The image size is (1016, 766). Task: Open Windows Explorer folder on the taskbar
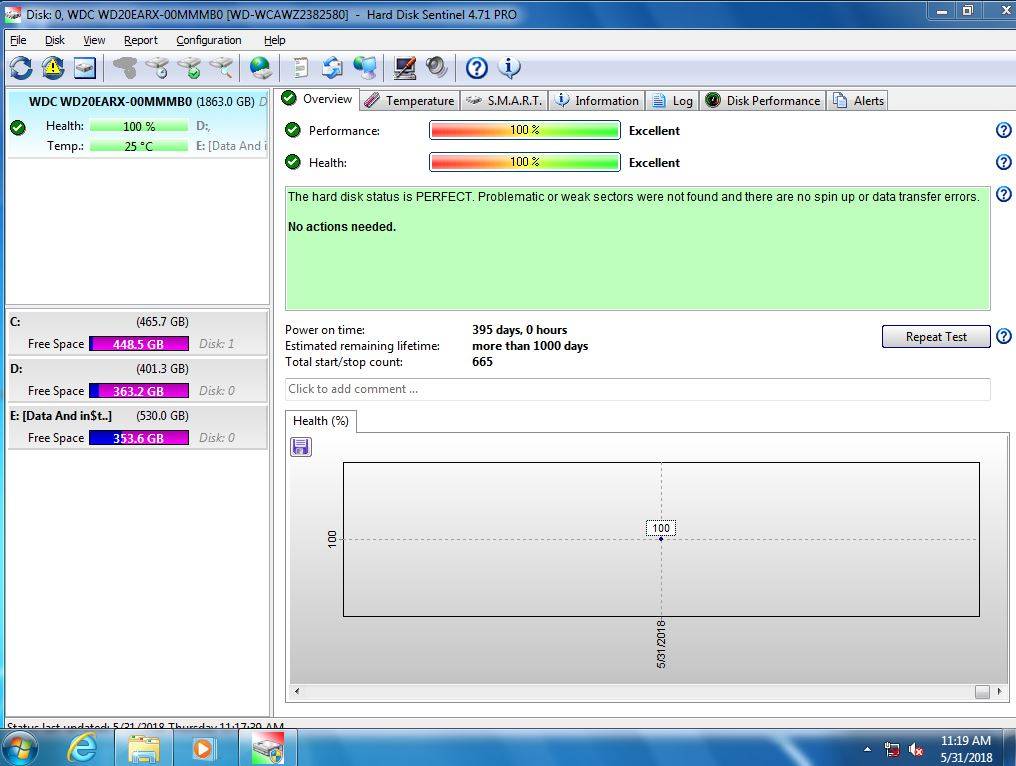[x=143, y=749]
